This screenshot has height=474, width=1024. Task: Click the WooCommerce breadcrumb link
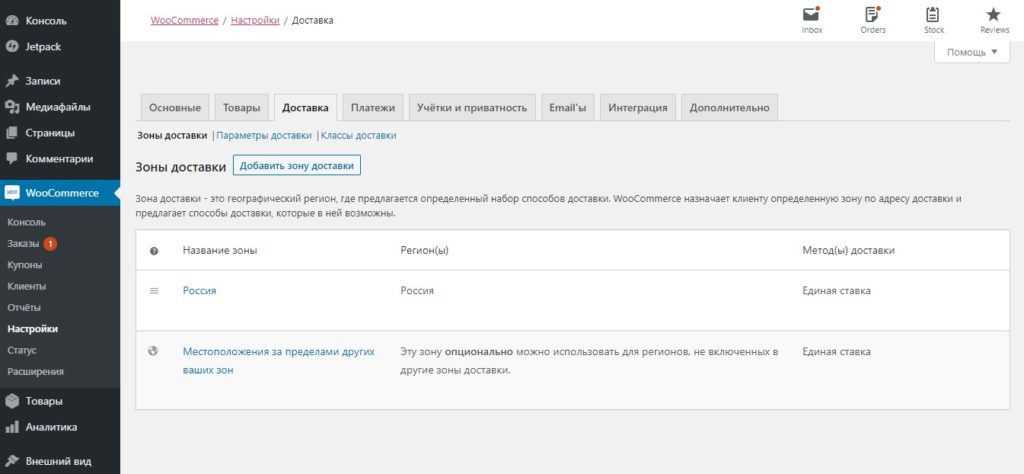click(184, 20)
